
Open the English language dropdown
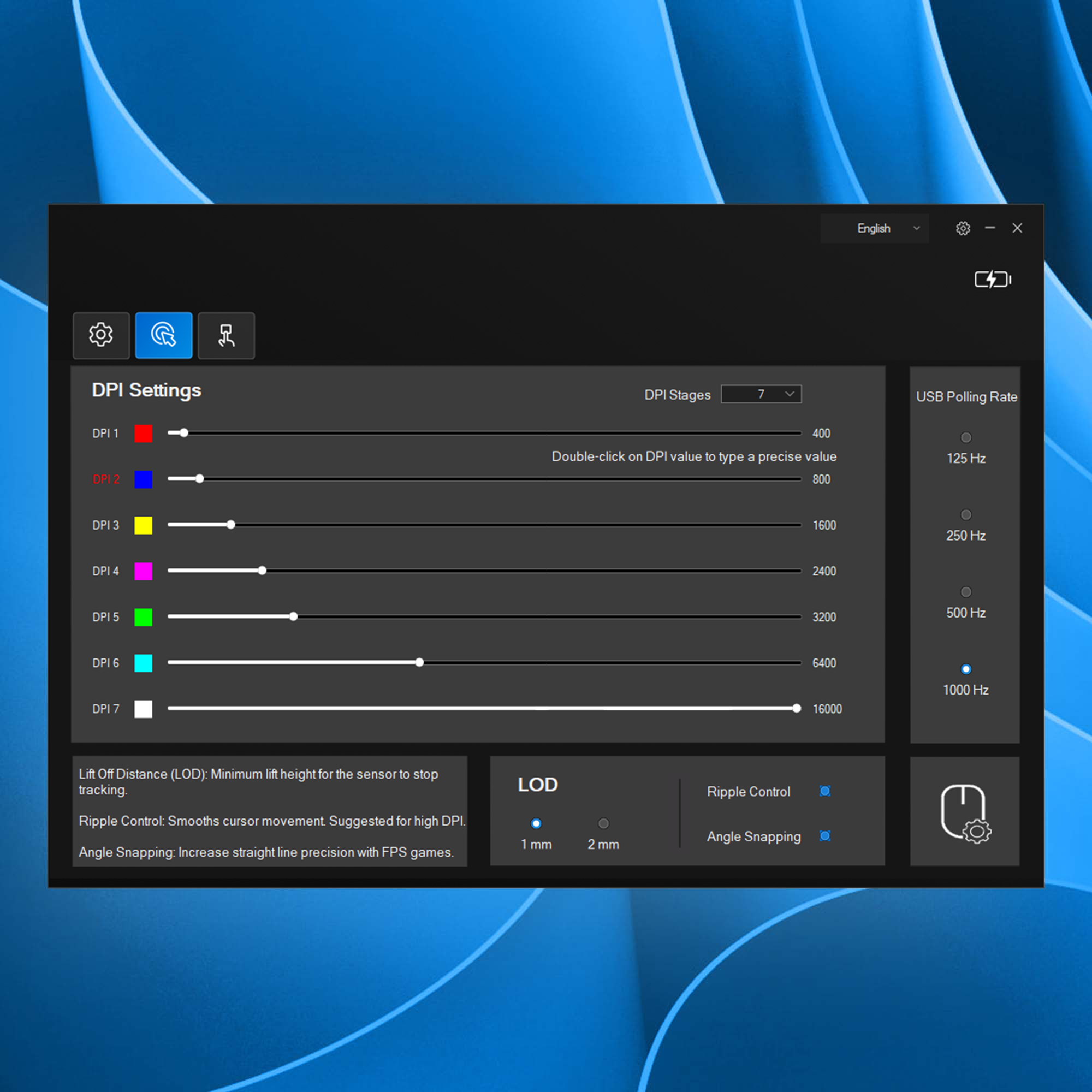pyautogui.click(x=874, y=228)
